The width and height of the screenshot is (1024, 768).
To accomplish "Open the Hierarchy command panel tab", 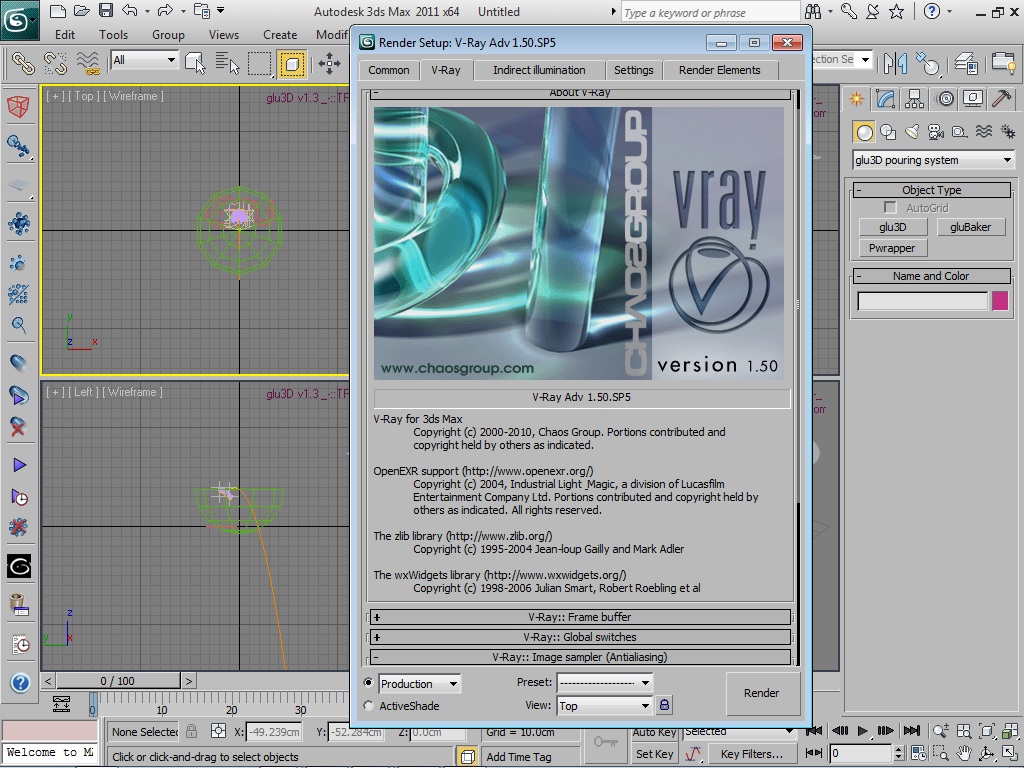I will point(914,99).
